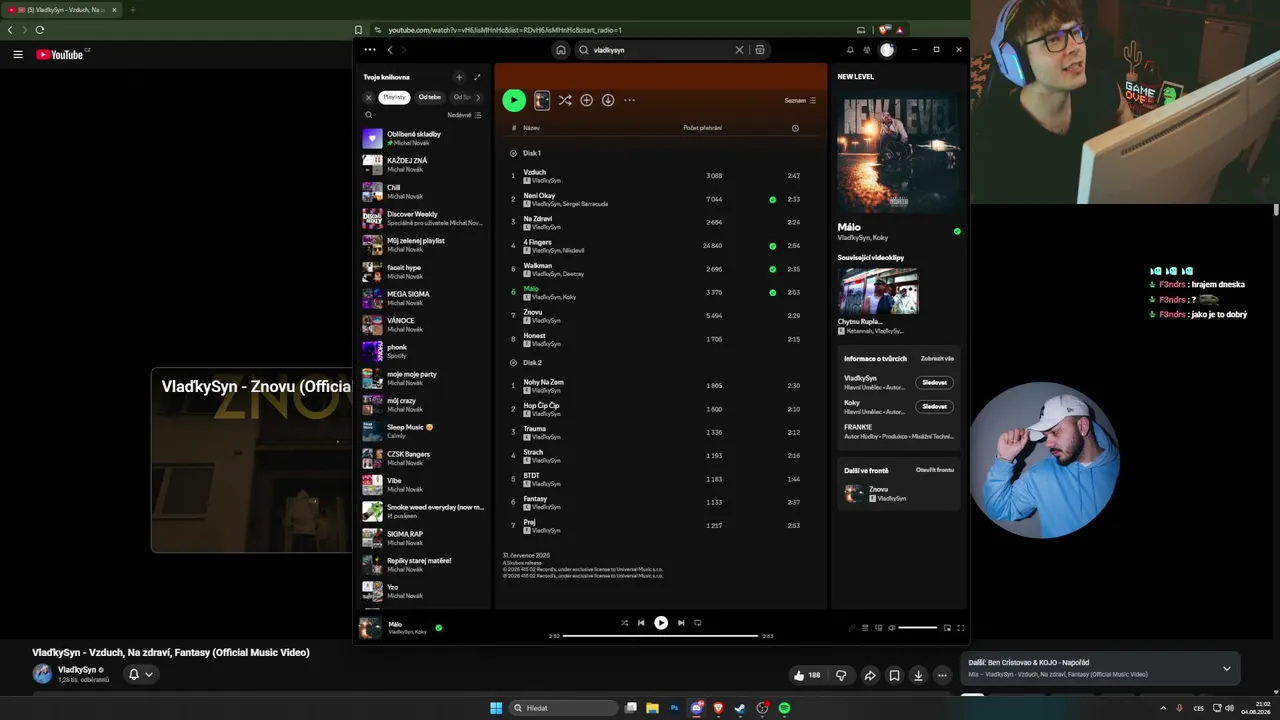
Task: Open connect to a device icon
Action: [879, 628]
